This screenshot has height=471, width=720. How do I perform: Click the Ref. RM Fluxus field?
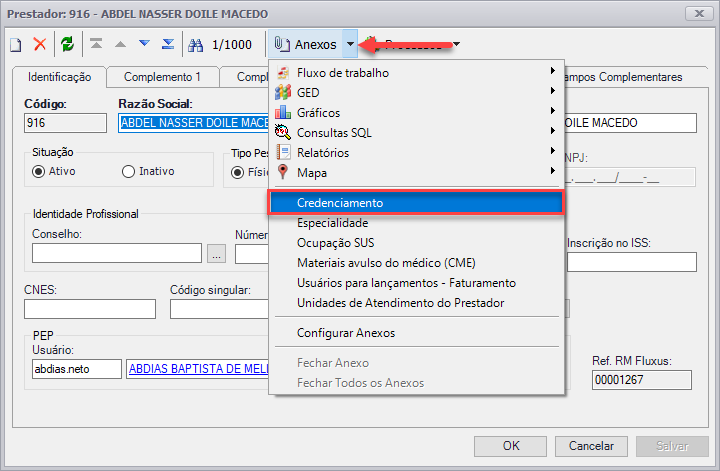click(641, 380)
